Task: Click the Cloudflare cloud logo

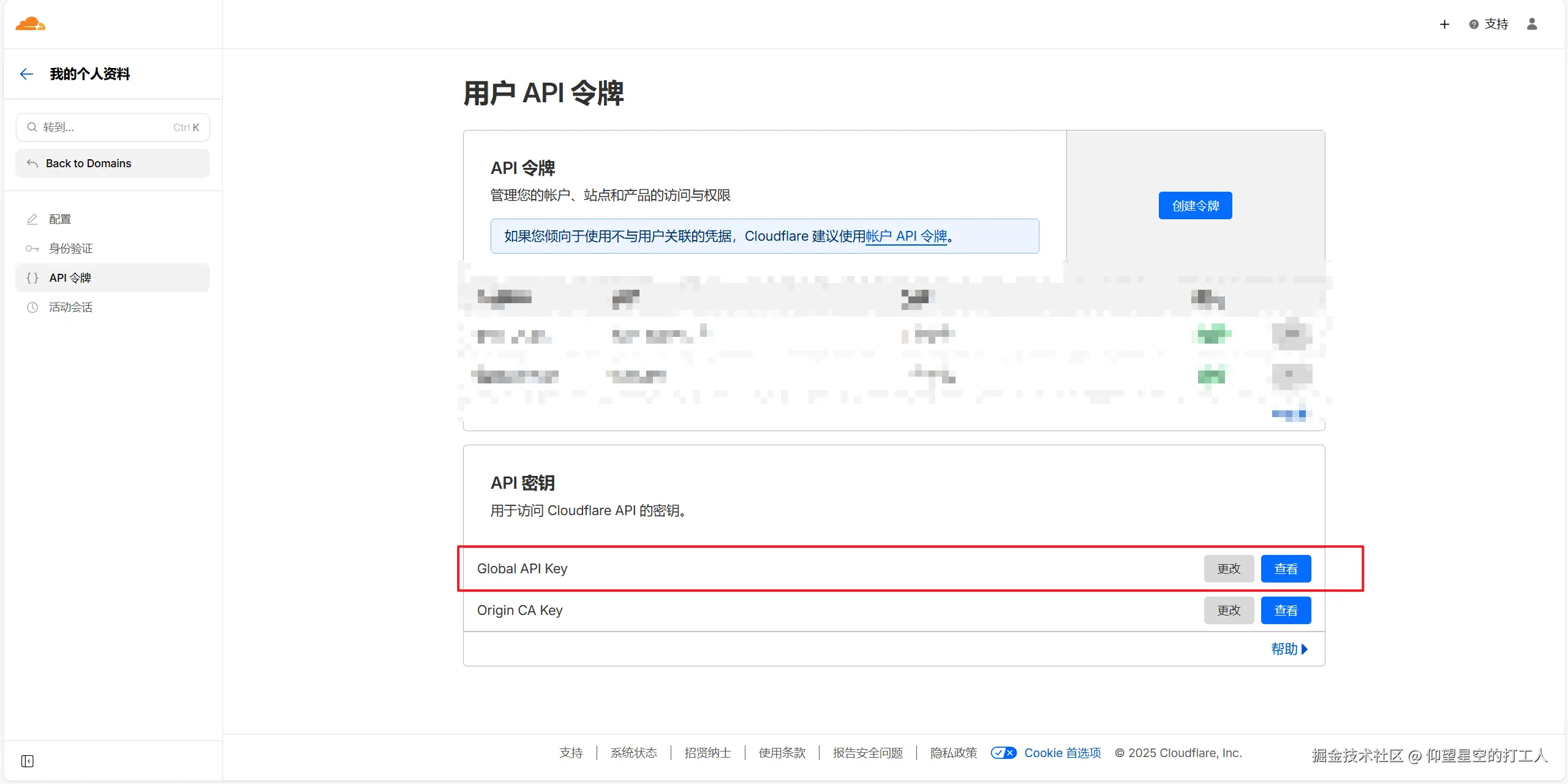Action: (x=30, y=24)
